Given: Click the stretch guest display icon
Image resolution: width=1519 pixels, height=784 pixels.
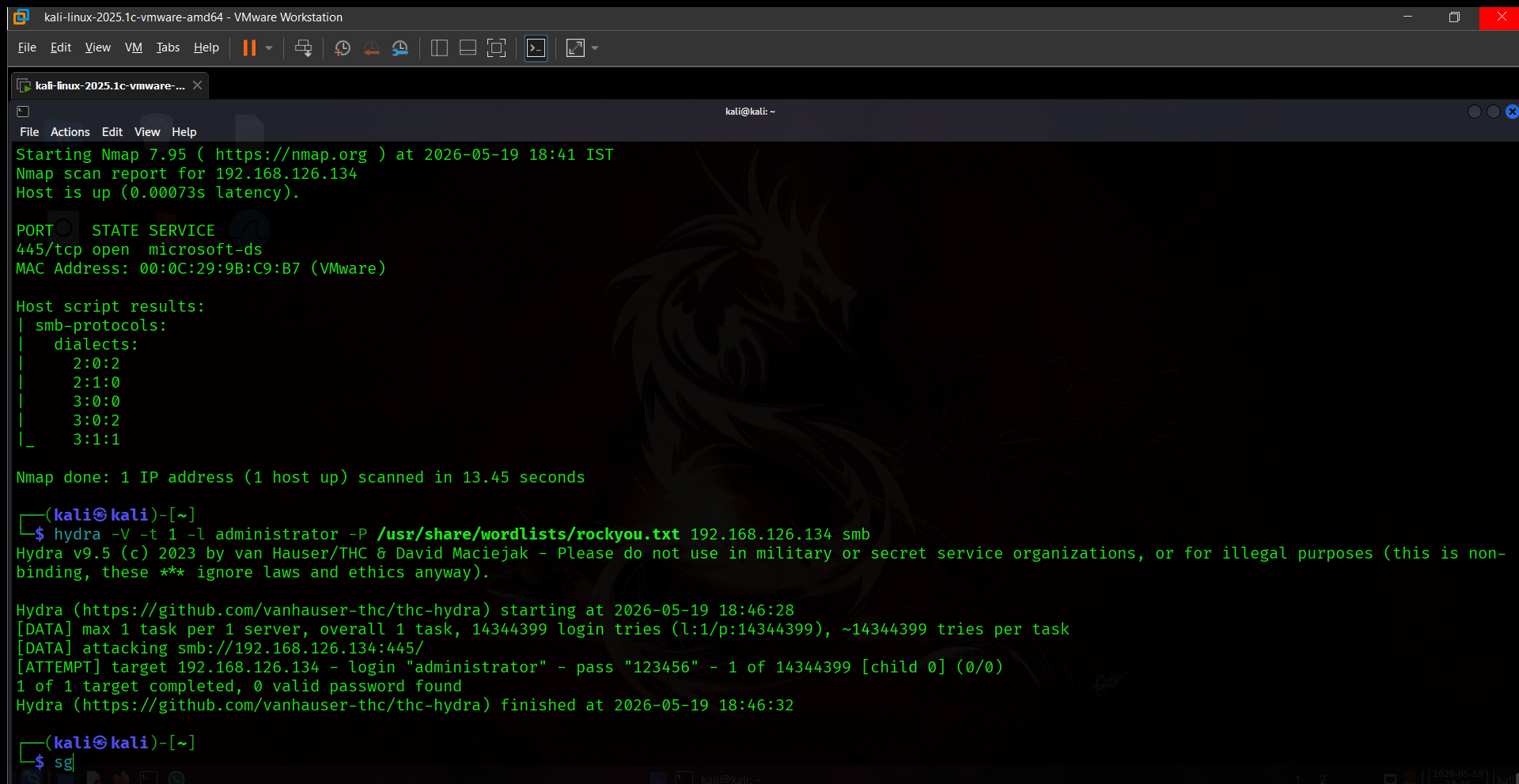Looking at the screenshot, I should (576, 48).
